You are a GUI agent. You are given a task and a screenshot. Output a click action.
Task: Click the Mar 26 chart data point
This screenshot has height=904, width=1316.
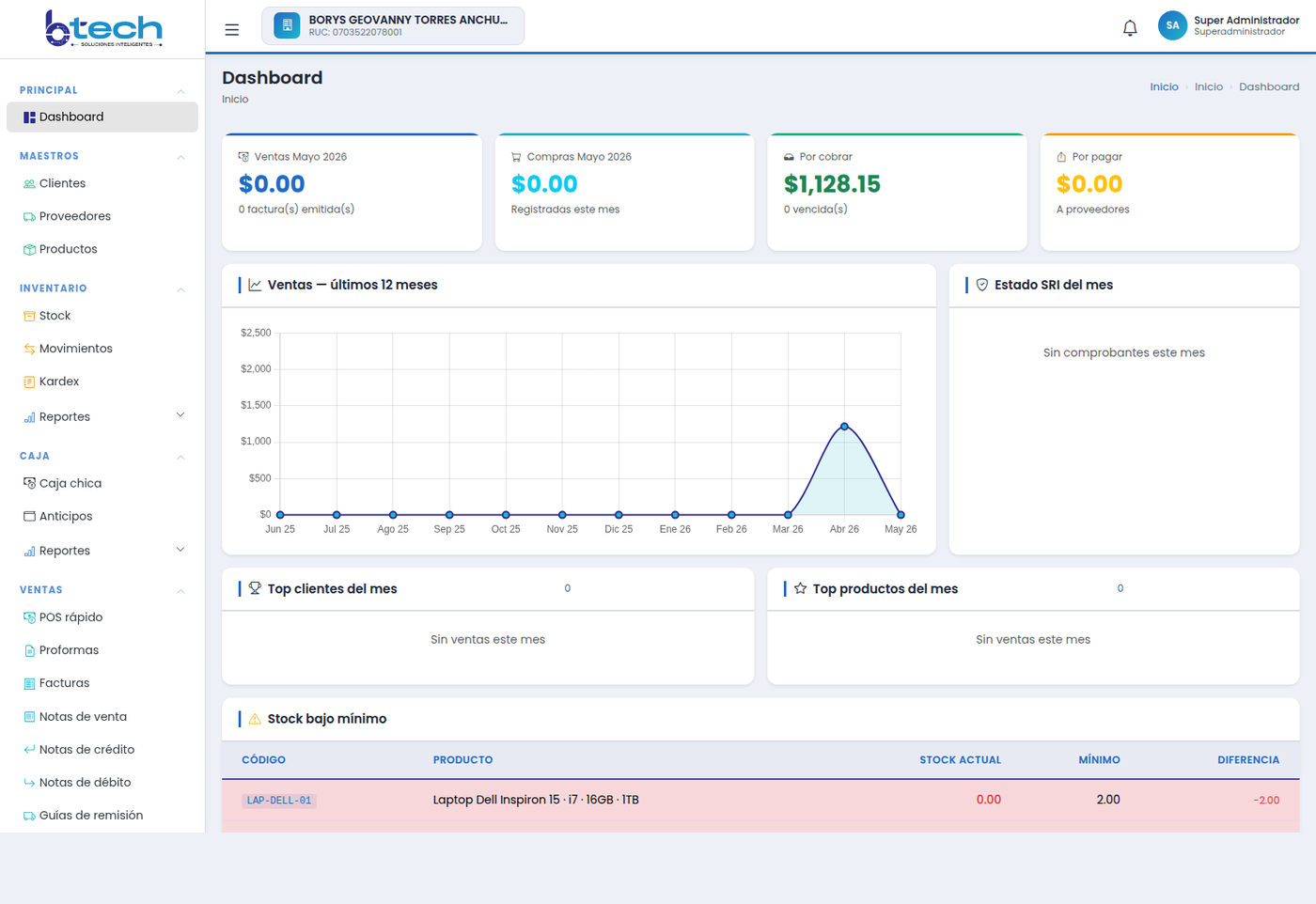pyautogui.click(x=788, y=515)
